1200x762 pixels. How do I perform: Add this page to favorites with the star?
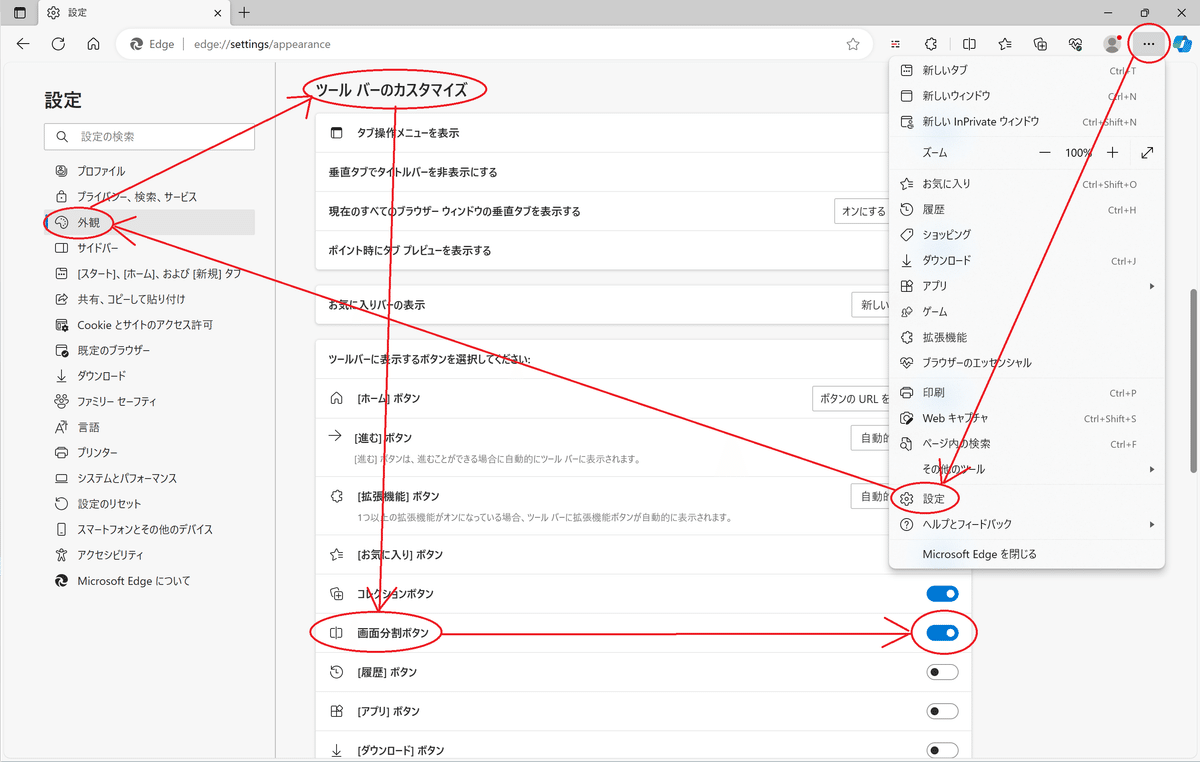853,44
